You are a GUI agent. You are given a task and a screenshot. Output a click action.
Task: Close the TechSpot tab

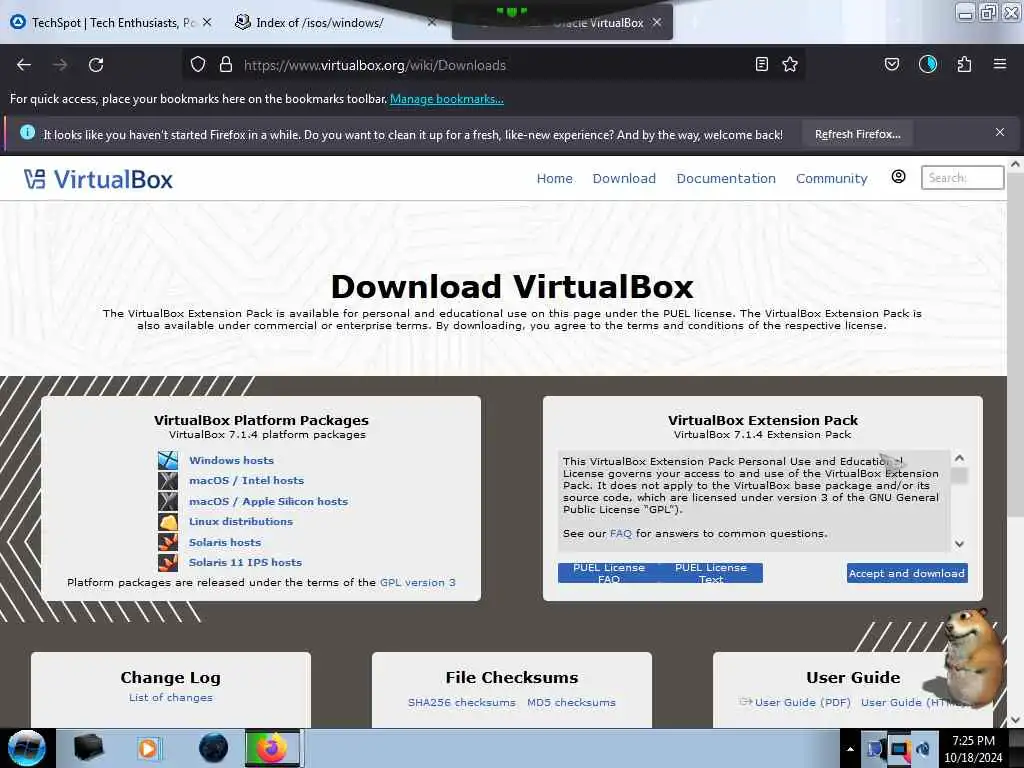pyautogui.click(x=207, y=22)
